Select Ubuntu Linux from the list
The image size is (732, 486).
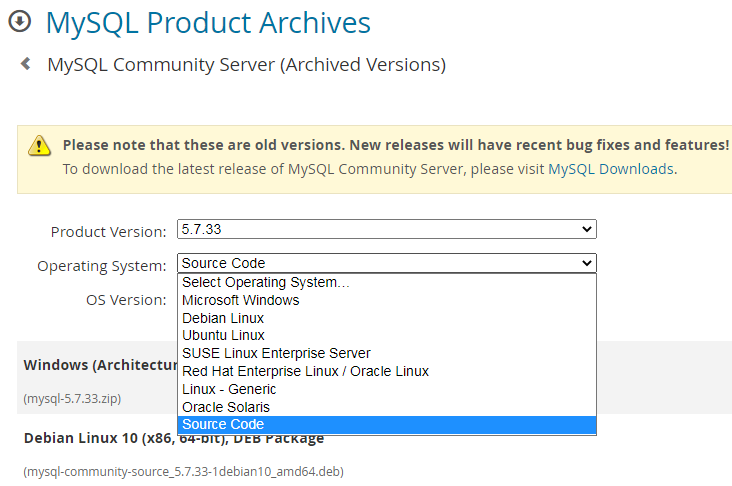tap(387, 336)
